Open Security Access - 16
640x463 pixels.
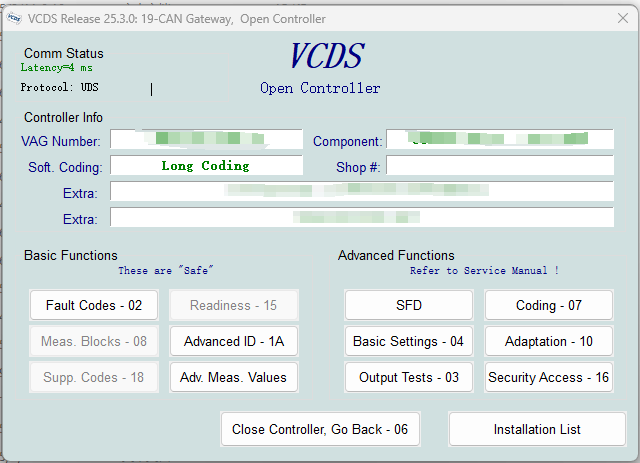[x=548, y=377]
